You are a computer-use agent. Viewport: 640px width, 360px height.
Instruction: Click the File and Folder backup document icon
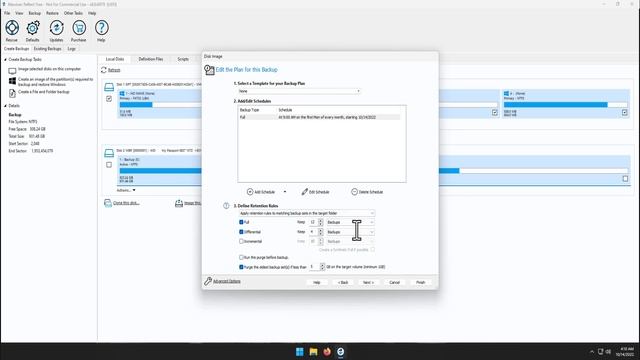click(12, 93)
